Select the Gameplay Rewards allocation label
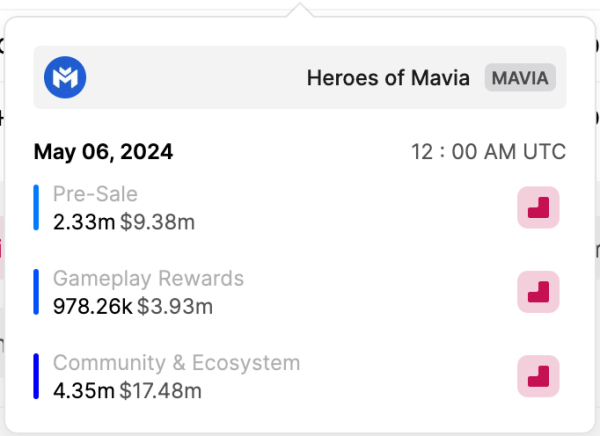 [148, 278]
